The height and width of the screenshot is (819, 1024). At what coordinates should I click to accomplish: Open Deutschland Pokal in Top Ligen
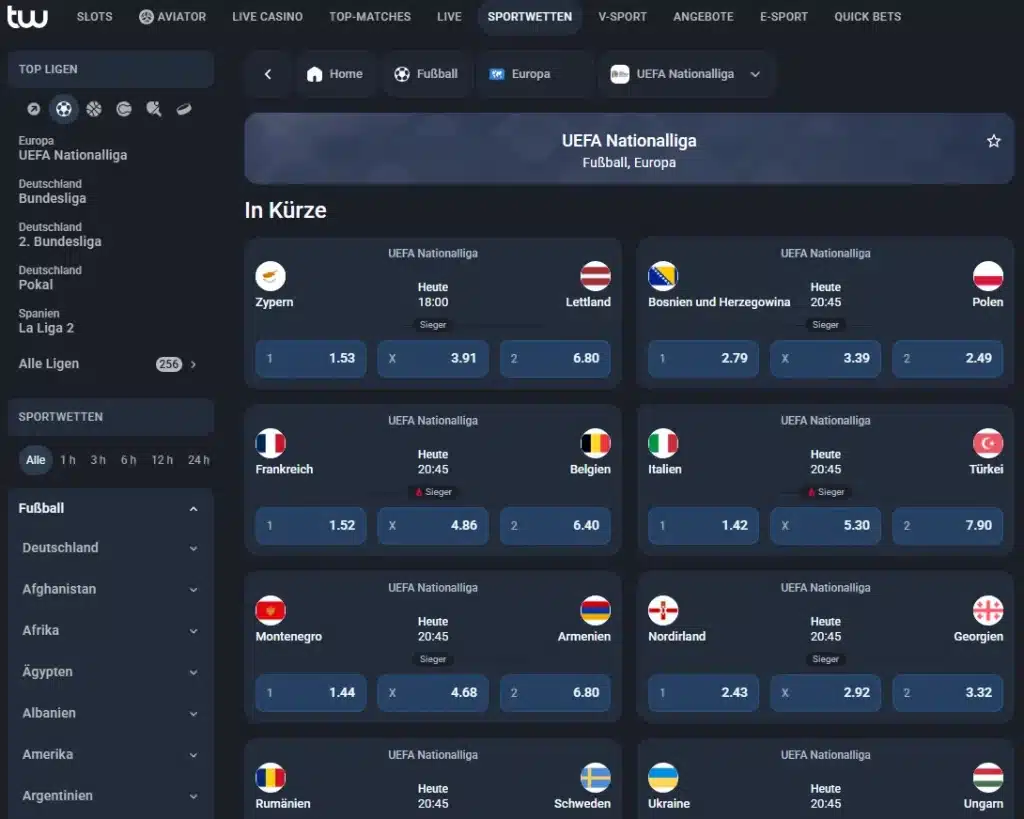tap(50, 278)
